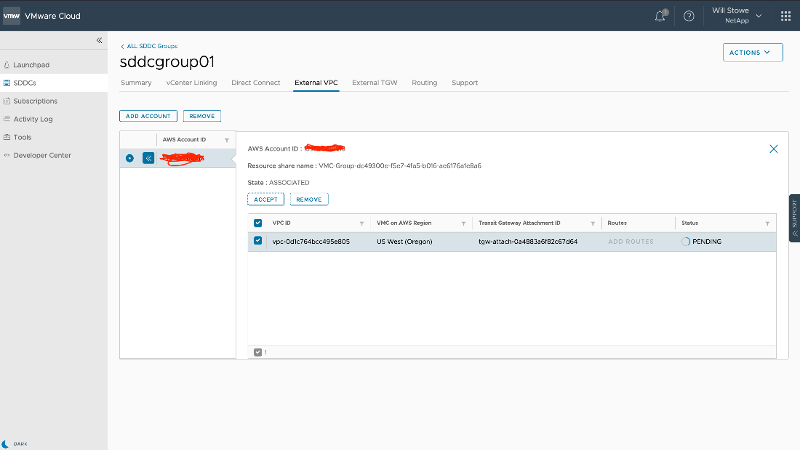
Task: Open the ACTIONS dropdown menu
Action: pyautogui.click(x=751, y=52)
